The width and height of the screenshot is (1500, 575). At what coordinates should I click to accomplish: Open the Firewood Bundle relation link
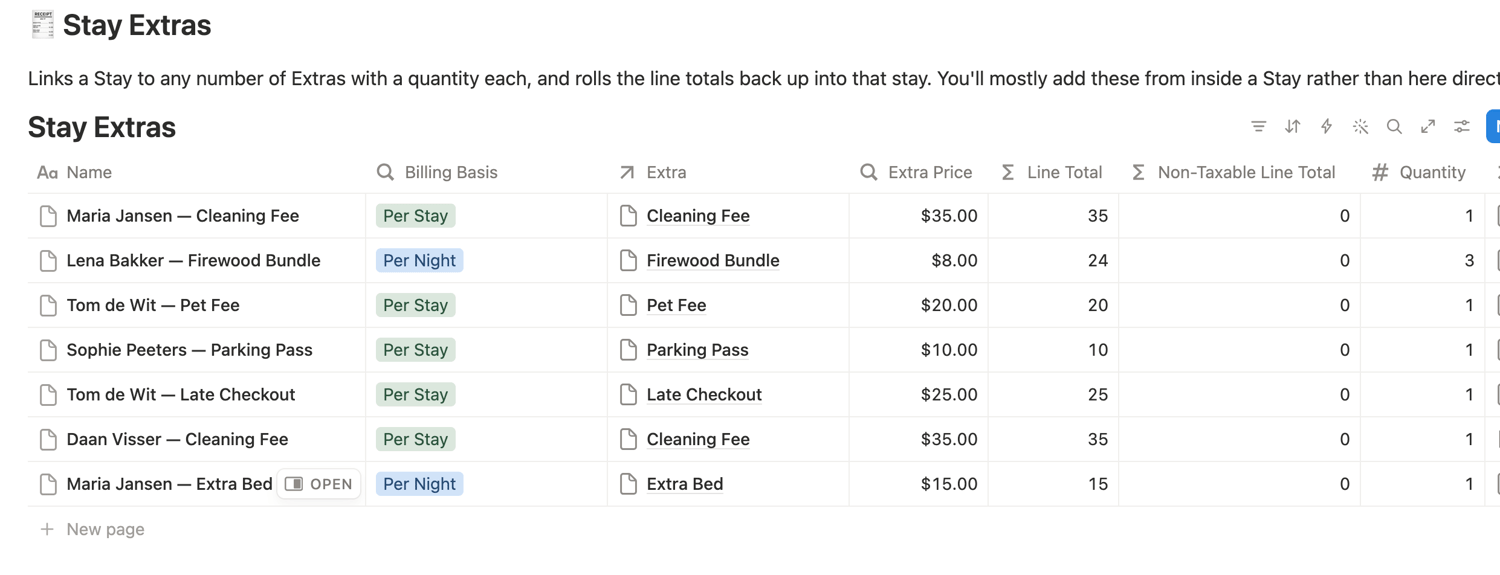[712, 261]
